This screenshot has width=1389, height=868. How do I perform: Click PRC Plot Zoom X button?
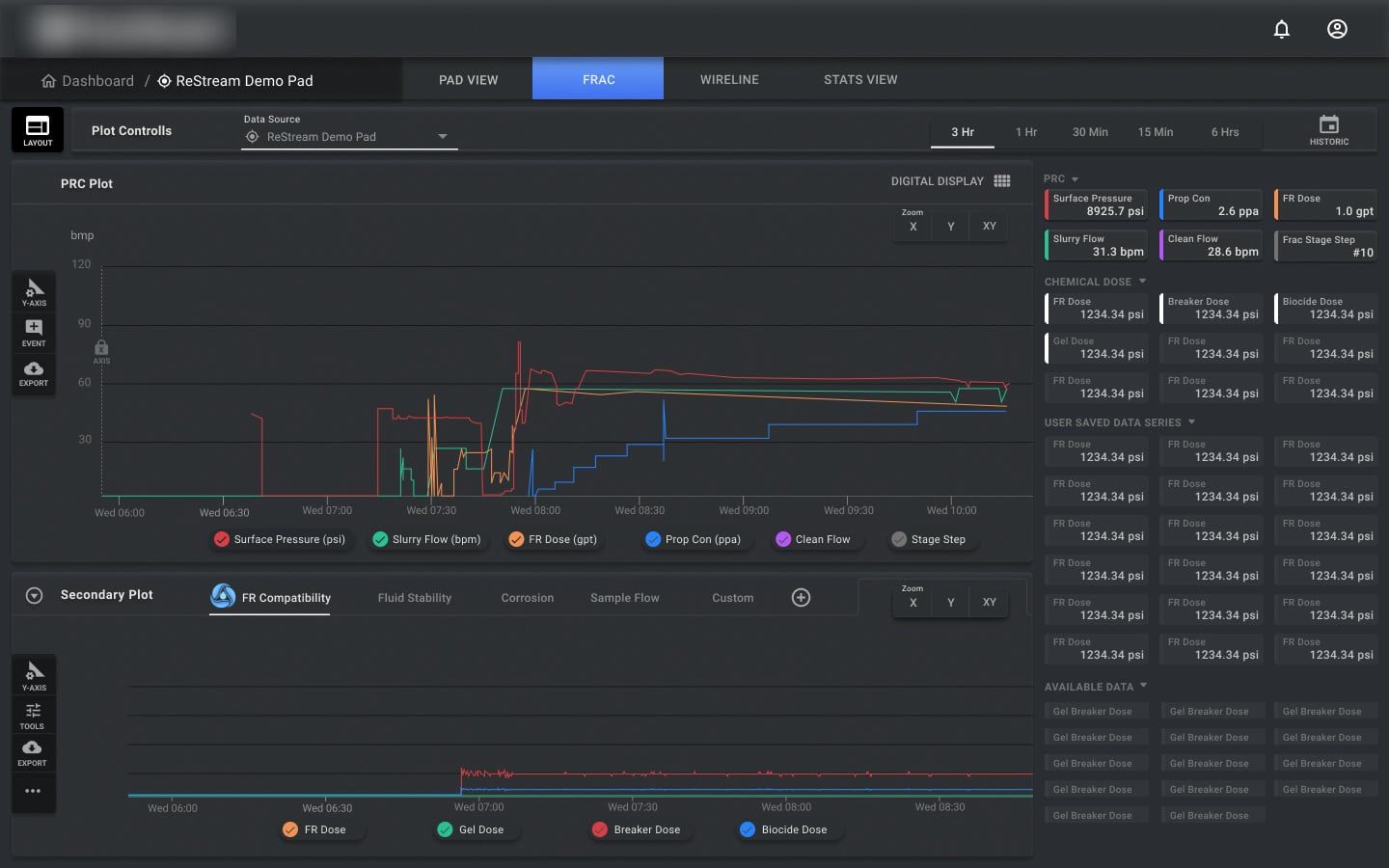(913, 227)
